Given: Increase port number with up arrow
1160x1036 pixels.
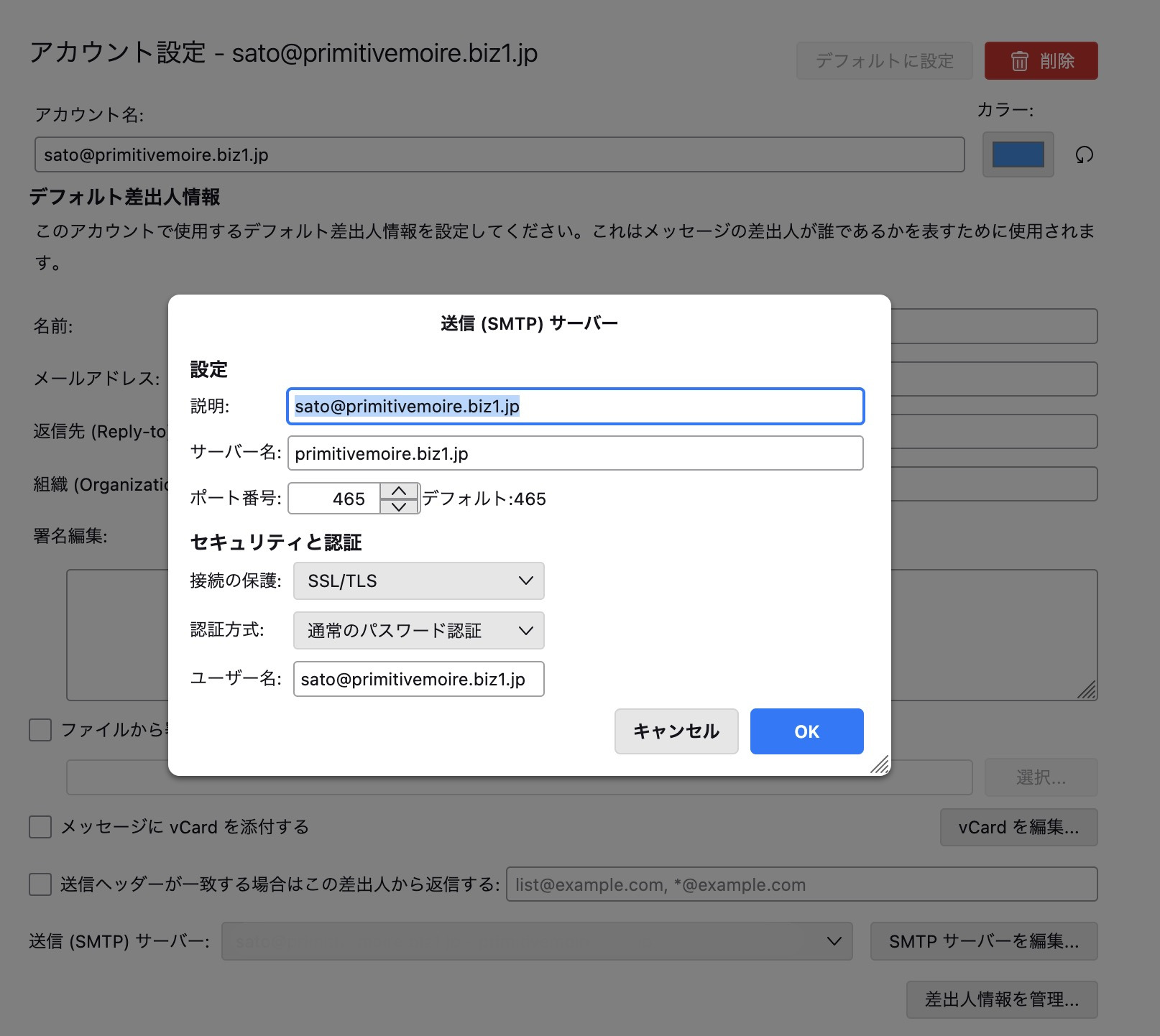Looking at the screenshot, I should (399, 491).
